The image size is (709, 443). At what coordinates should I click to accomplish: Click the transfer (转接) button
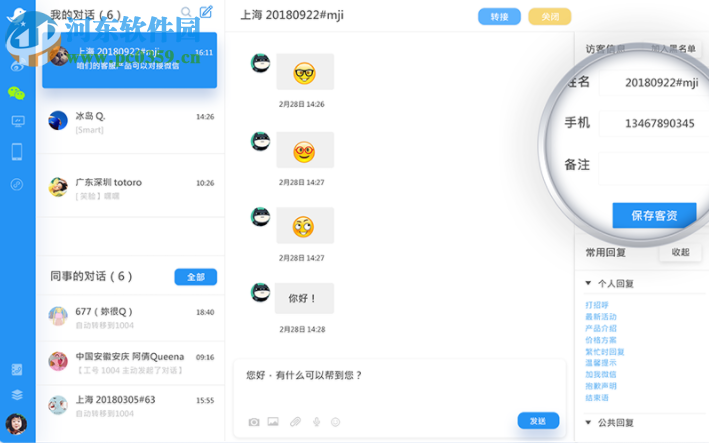(499, 17)
